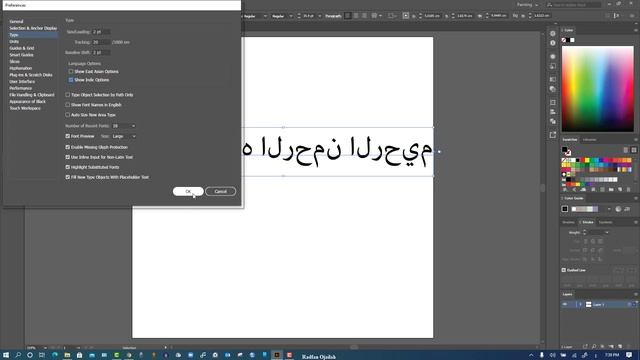
Task: Enable Auto Size New Area Type
Action: [68, 115]
